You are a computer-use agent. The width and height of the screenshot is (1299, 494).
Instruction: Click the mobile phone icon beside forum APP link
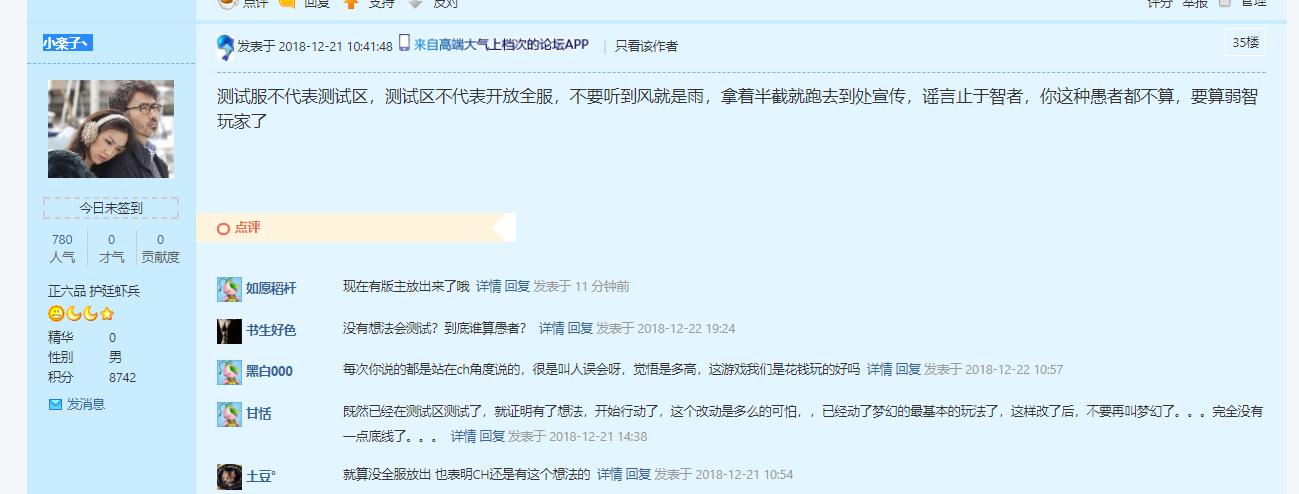(x=404, y=43)
